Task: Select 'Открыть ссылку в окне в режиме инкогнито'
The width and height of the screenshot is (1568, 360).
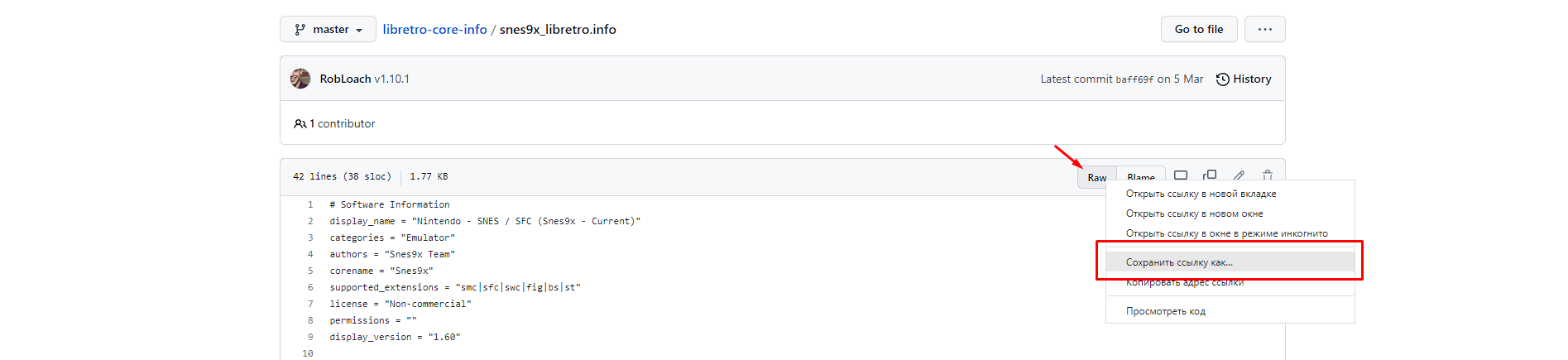Action: (x=1226, y=233)
